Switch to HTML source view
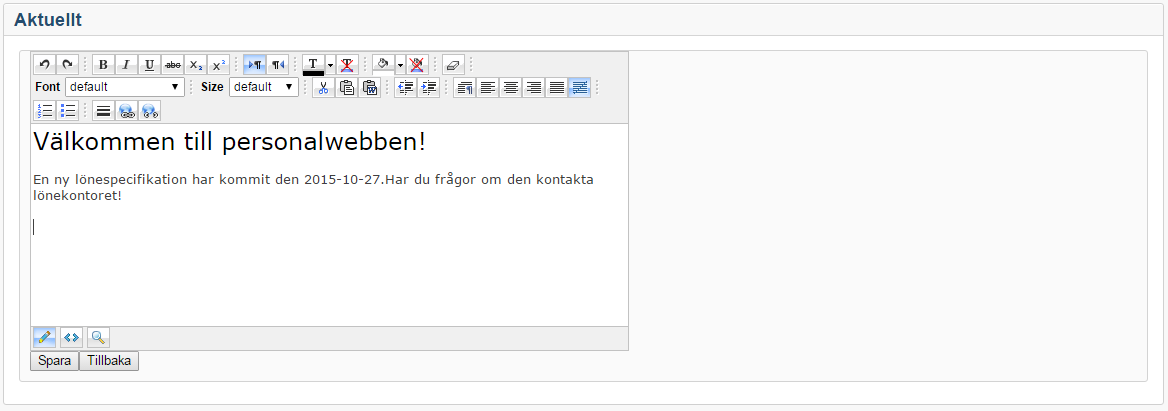The height and width of the screenshot is (411, 1168). coord(72,337)
